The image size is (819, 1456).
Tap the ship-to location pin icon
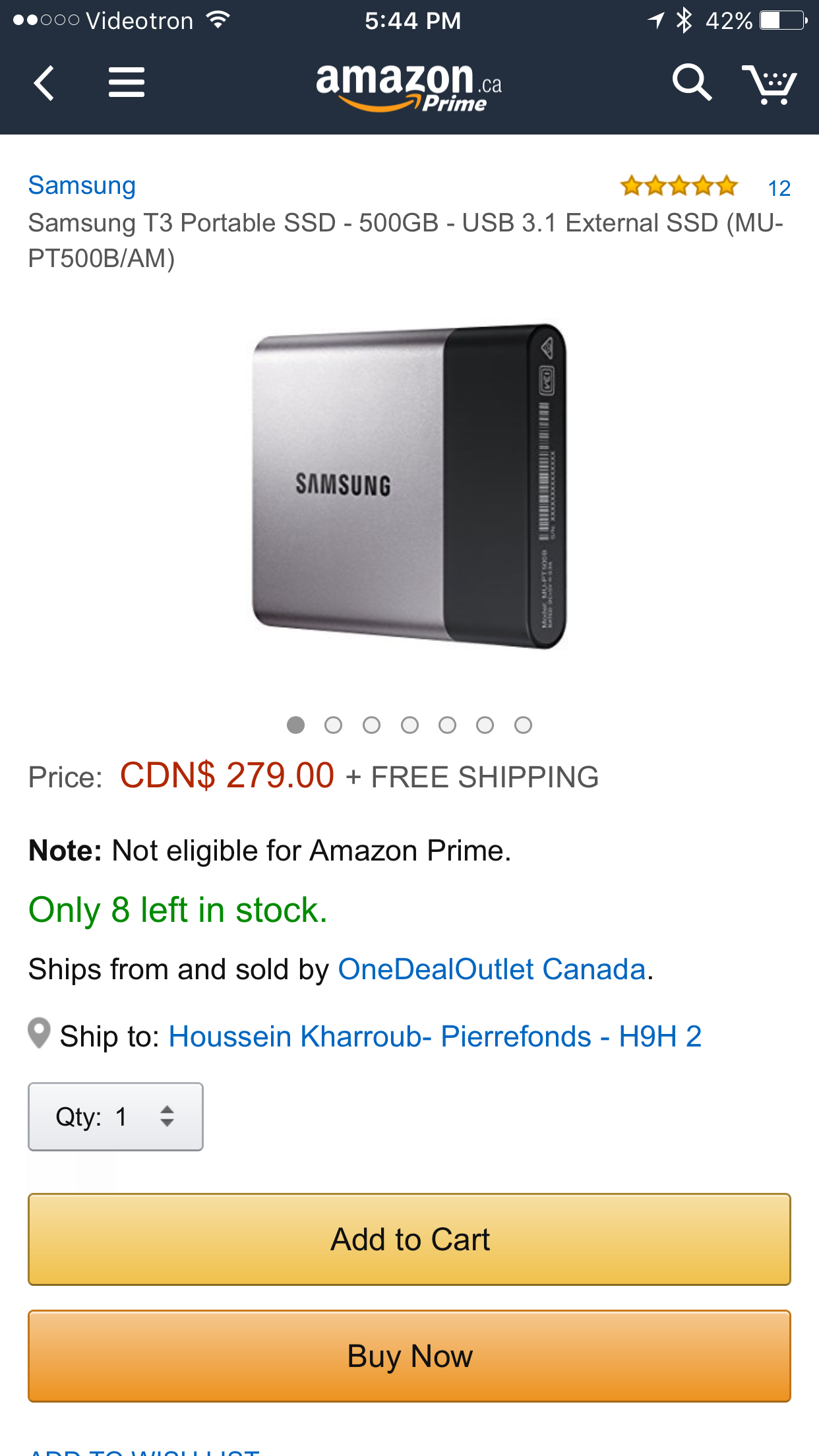[x=39, y=1033]
